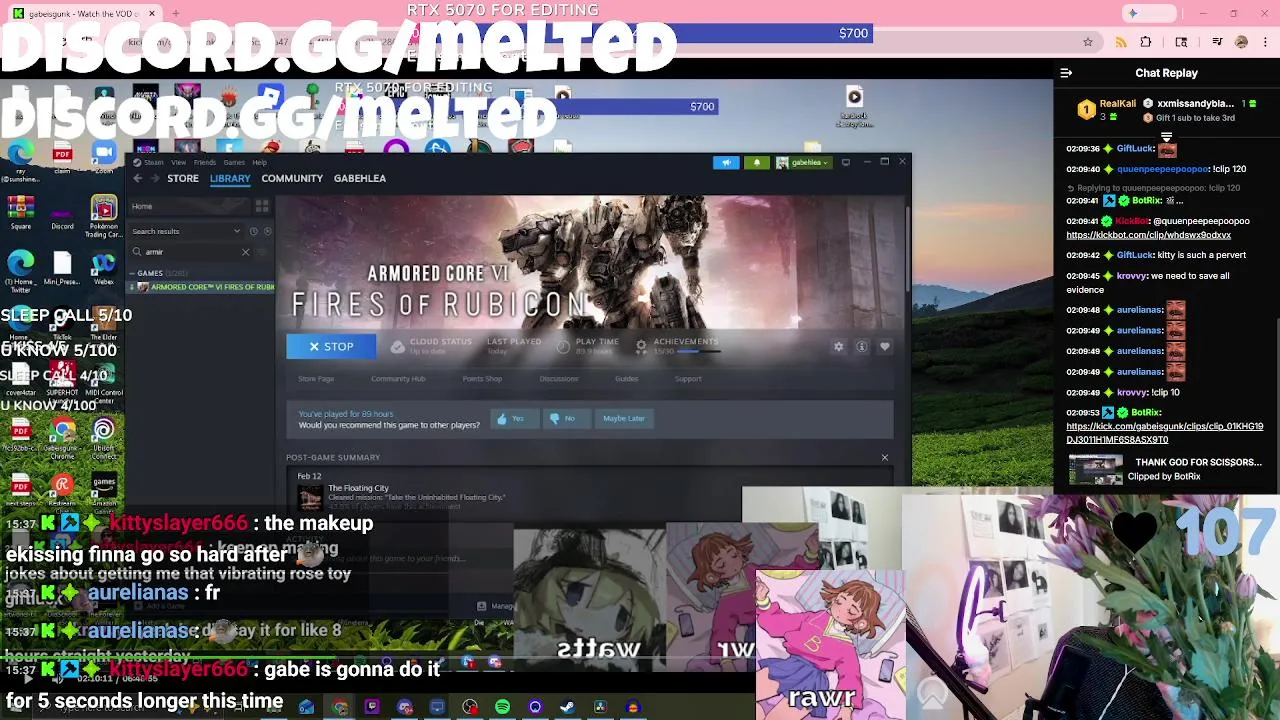Toggle favorite heart for Armored Core VI
1280x720 pixels.
click(x=885, y=346)
